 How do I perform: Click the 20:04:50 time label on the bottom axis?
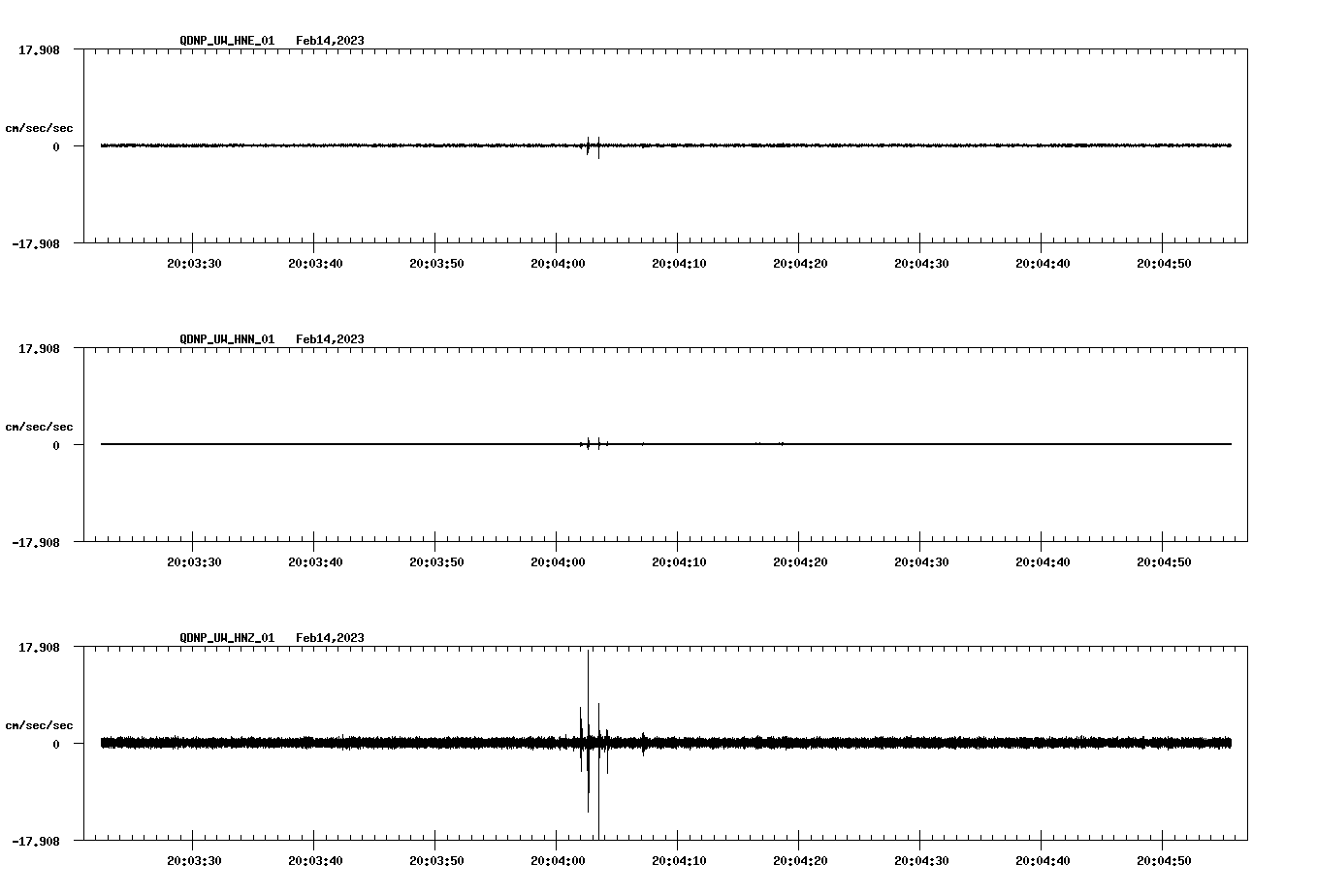[x=1164, y=858]
